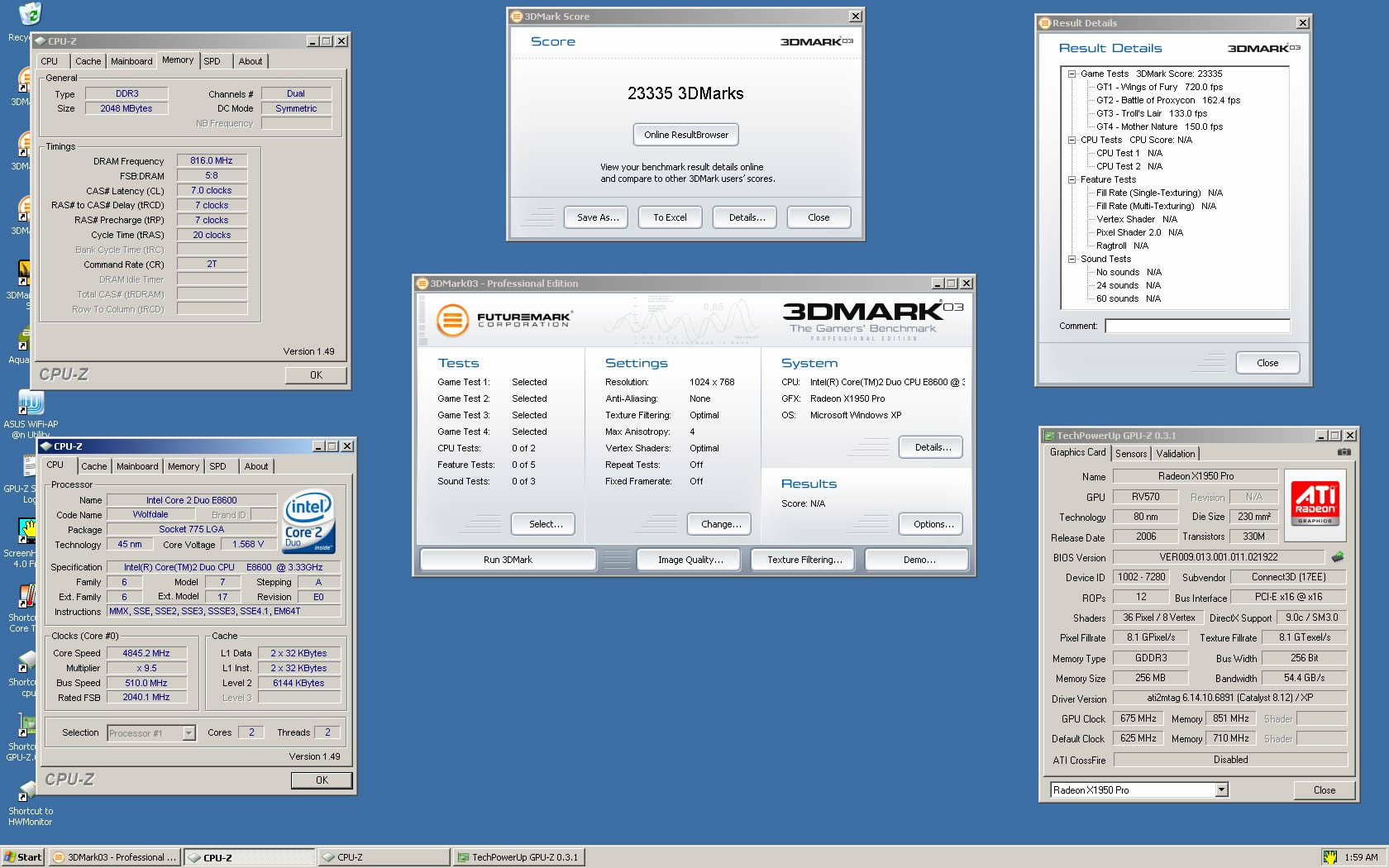Switch to TechPowerUp GPU-Z taskbar item
The height and width of the screenshot is (868, 1389).
[x=519, y=857]
